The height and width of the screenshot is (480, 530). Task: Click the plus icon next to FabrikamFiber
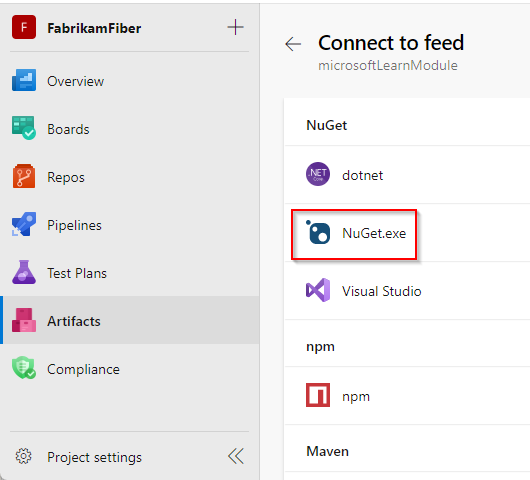pos(236,27)
